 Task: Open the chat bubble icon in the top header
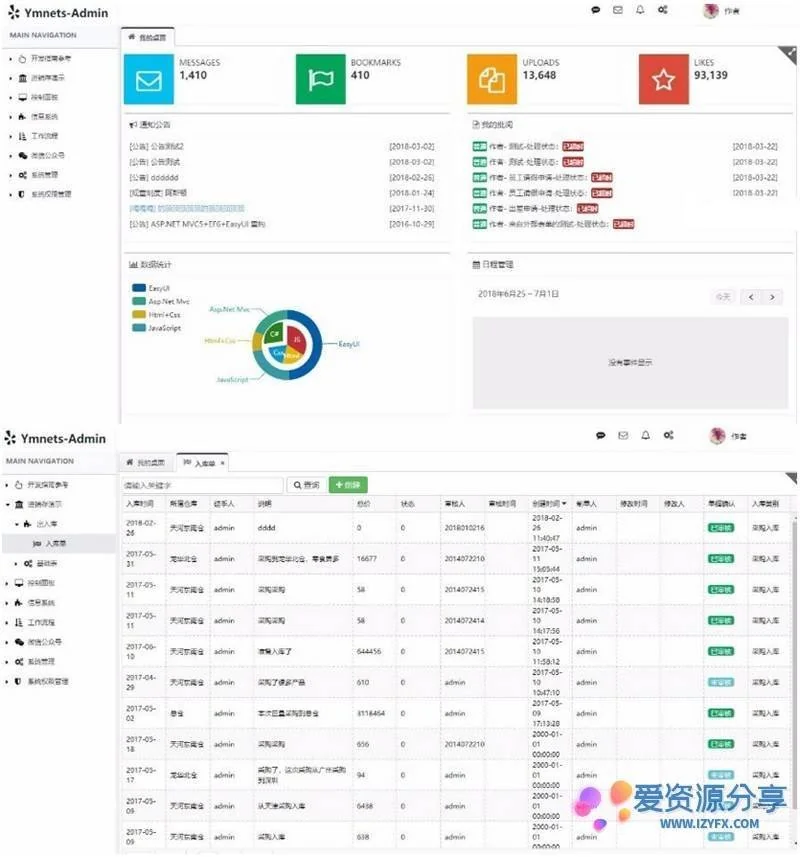(x=597, y=10)
